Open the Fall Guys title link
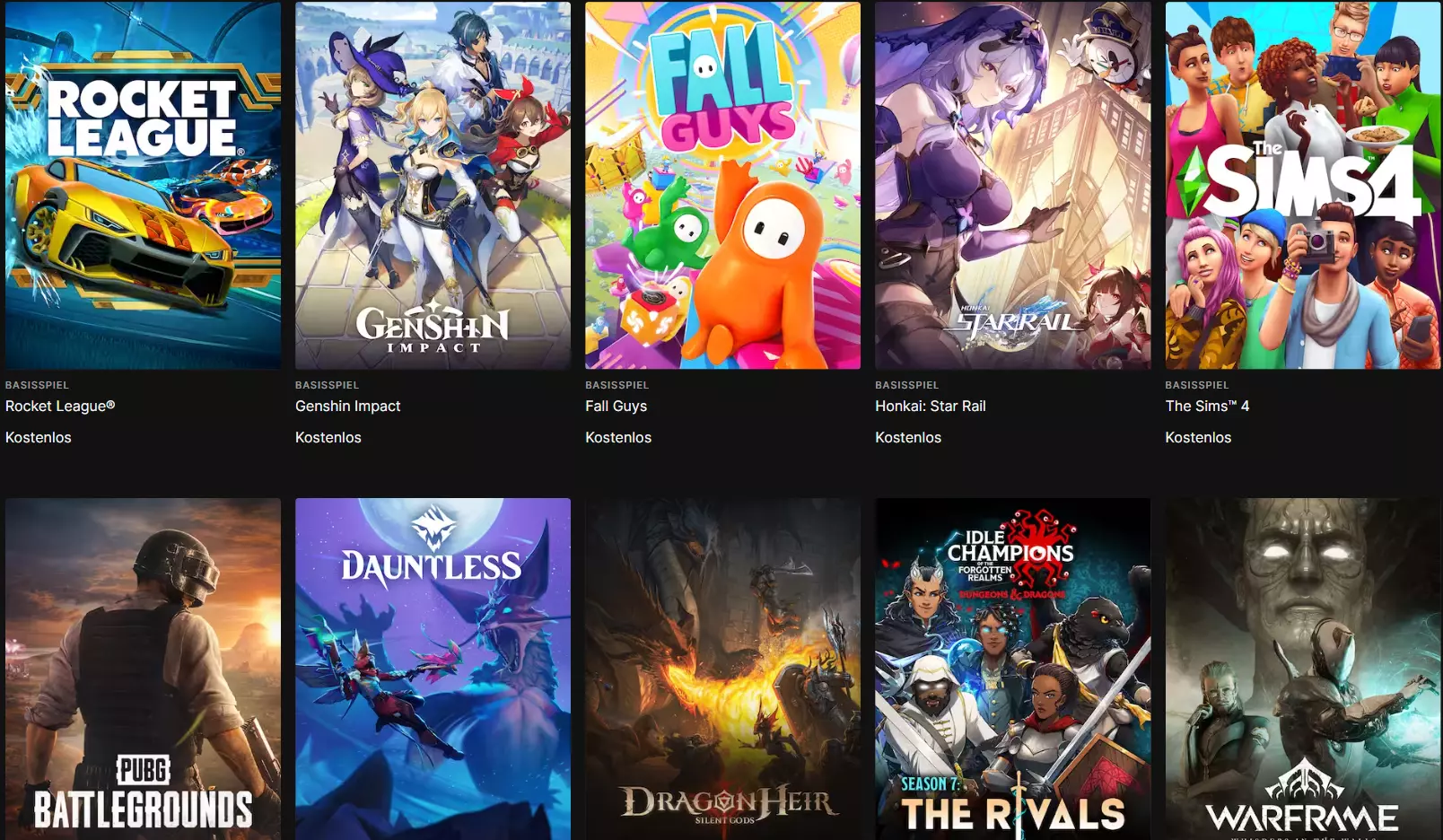Screen dimensions: 1443x840 pos(616,406)
